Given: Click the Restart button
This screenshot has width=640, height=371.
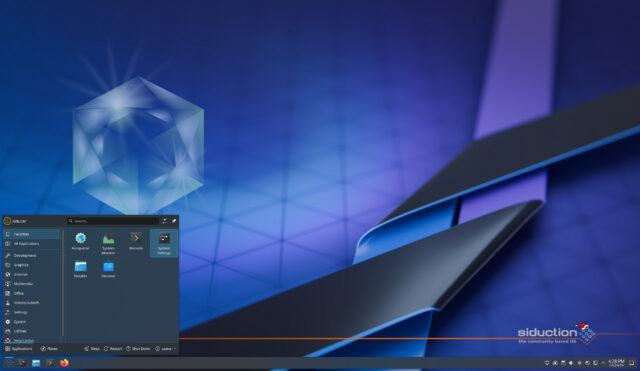Looking at the screenshot, I should [x=113, y=349].
